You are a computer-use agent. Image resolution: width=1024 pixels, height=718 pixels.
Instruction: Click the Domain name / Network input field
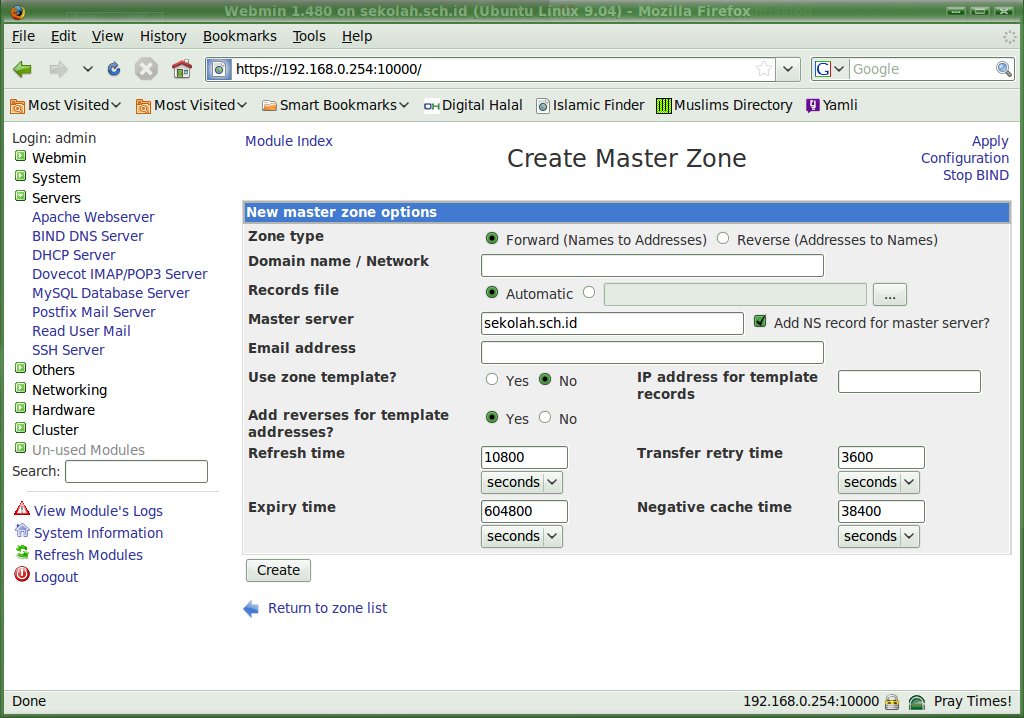pos(652,265)
